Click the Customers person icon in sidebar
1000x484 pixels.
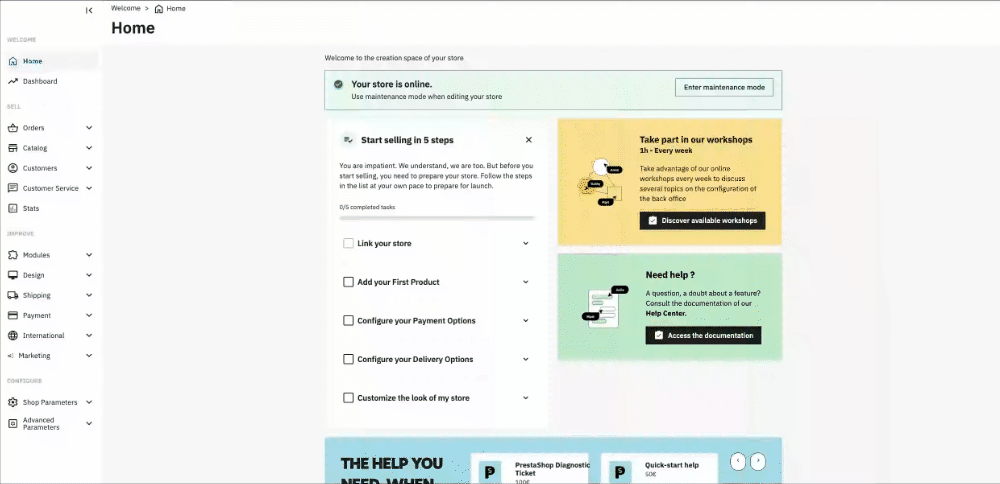13,168
